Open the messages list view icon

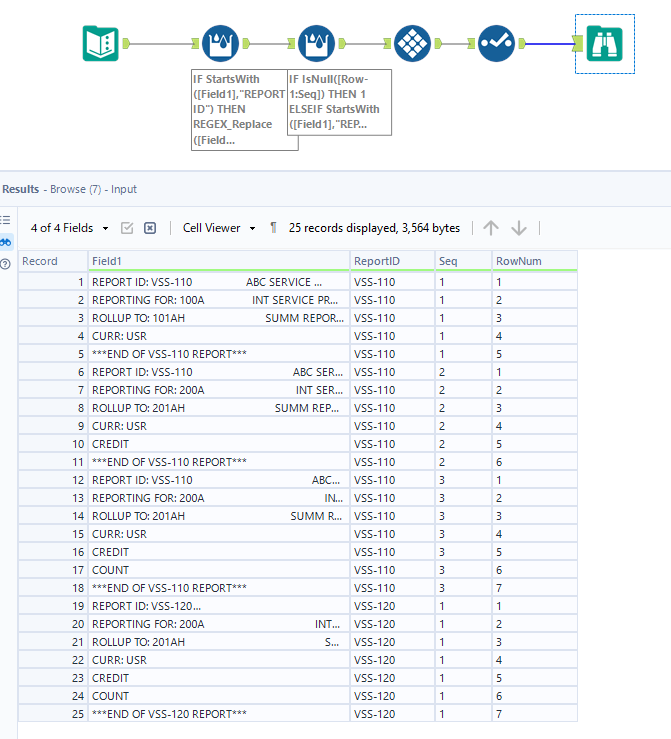[5, 220]
